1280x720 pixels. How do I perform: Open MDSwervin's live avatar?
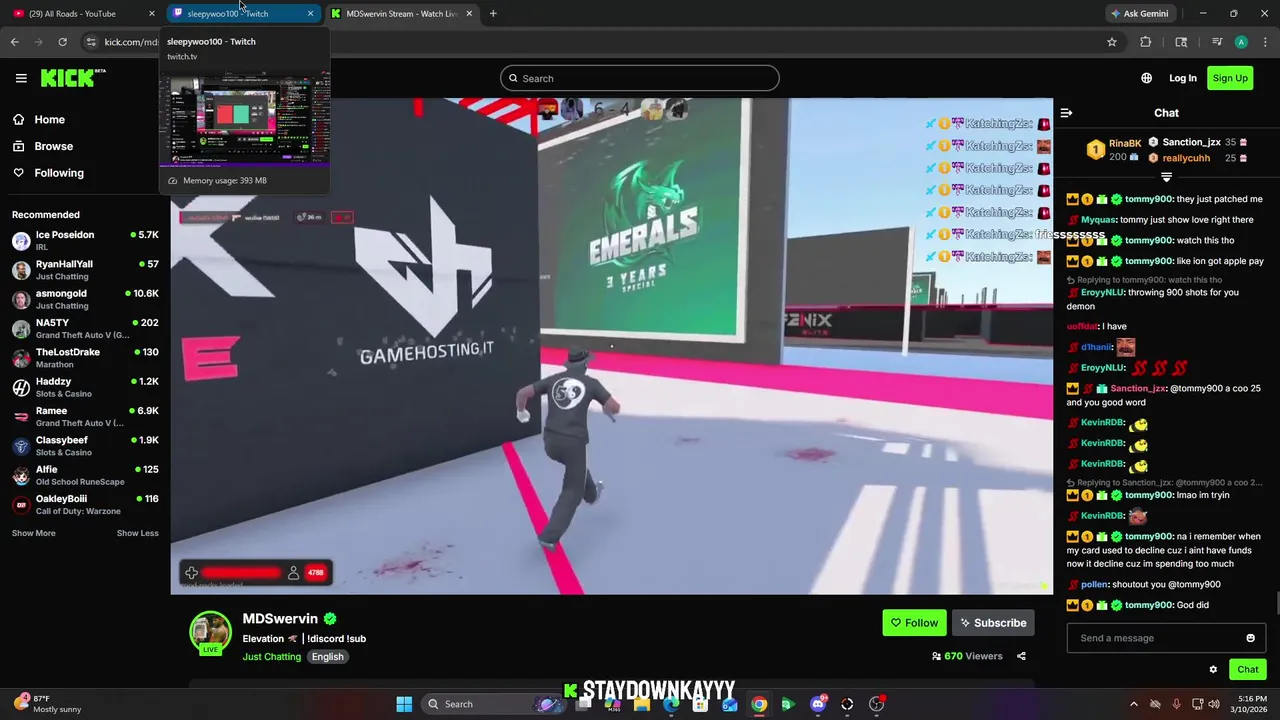tap(210, 633)
